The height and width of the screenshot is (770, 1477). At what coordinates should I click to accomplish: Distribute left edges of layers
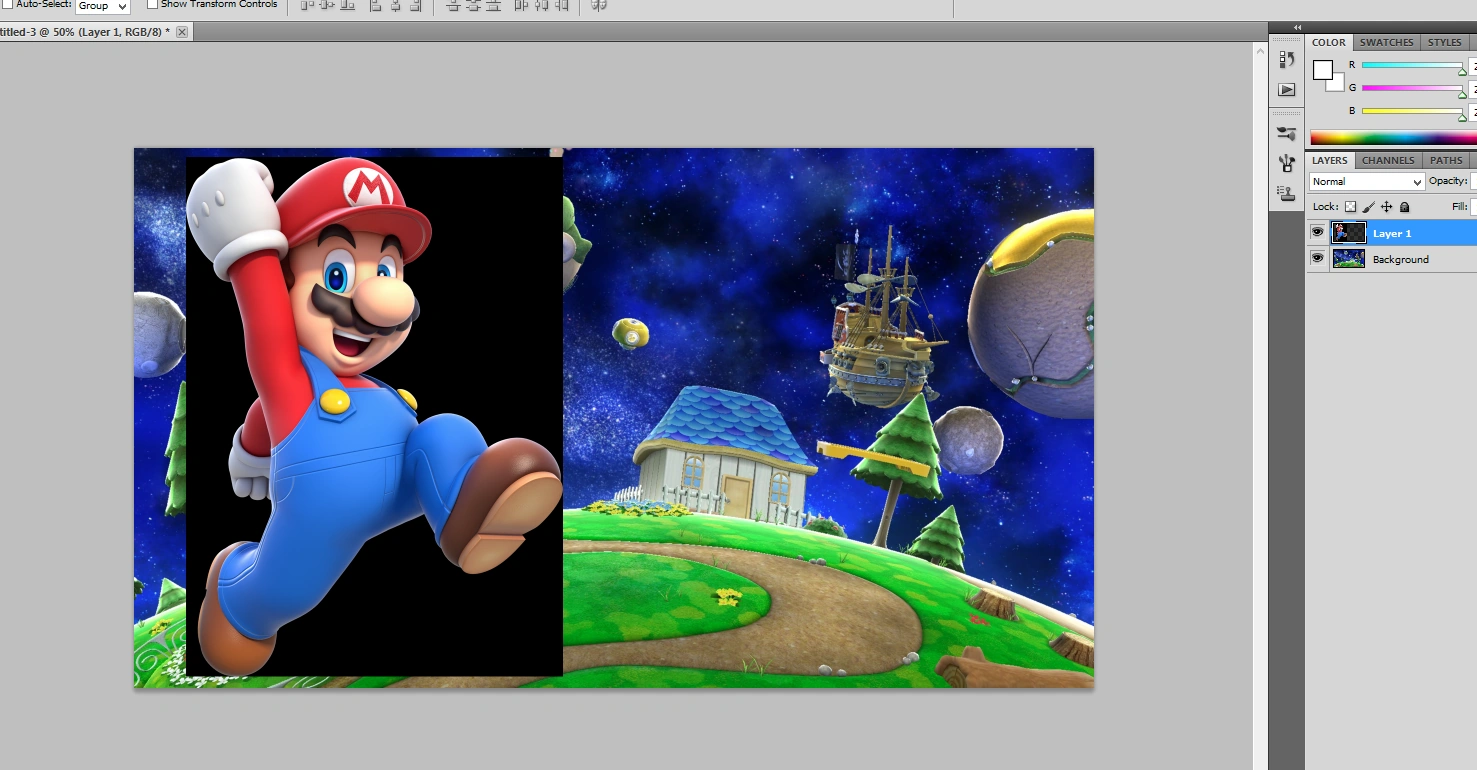click(x=521, y=6)
